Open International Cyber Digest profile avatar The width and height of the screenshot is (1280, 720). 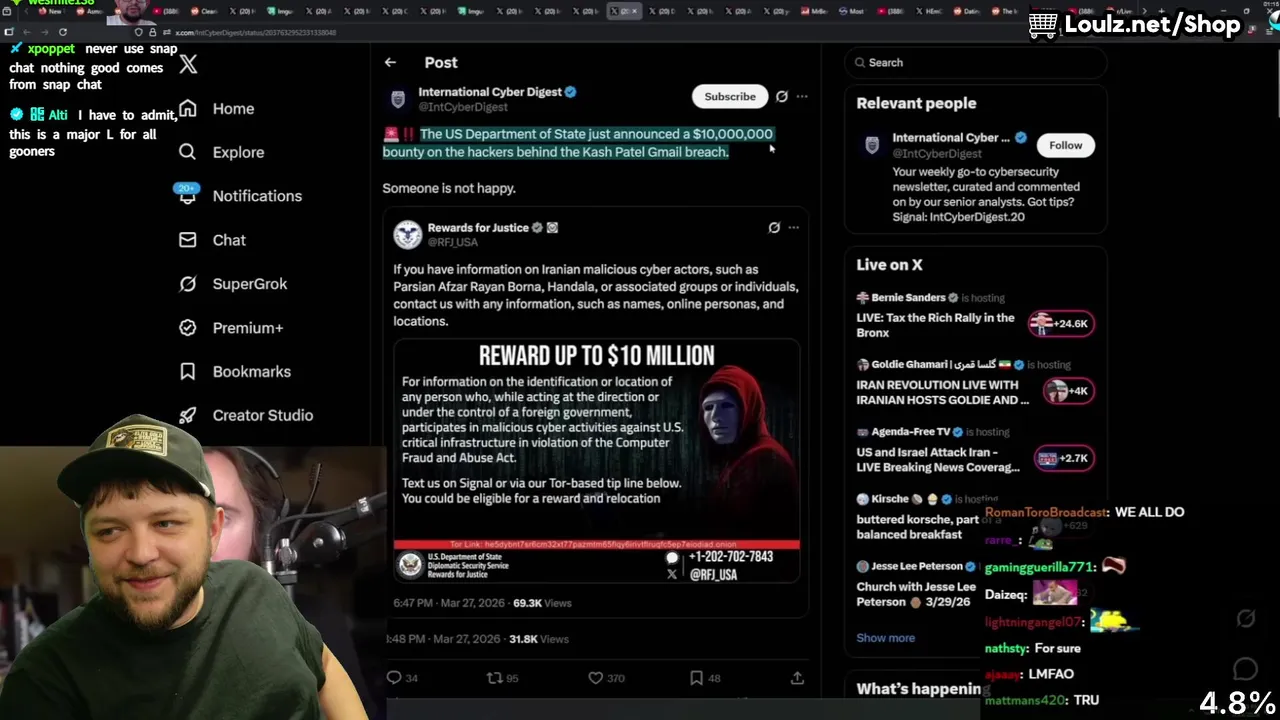(398, 99)
